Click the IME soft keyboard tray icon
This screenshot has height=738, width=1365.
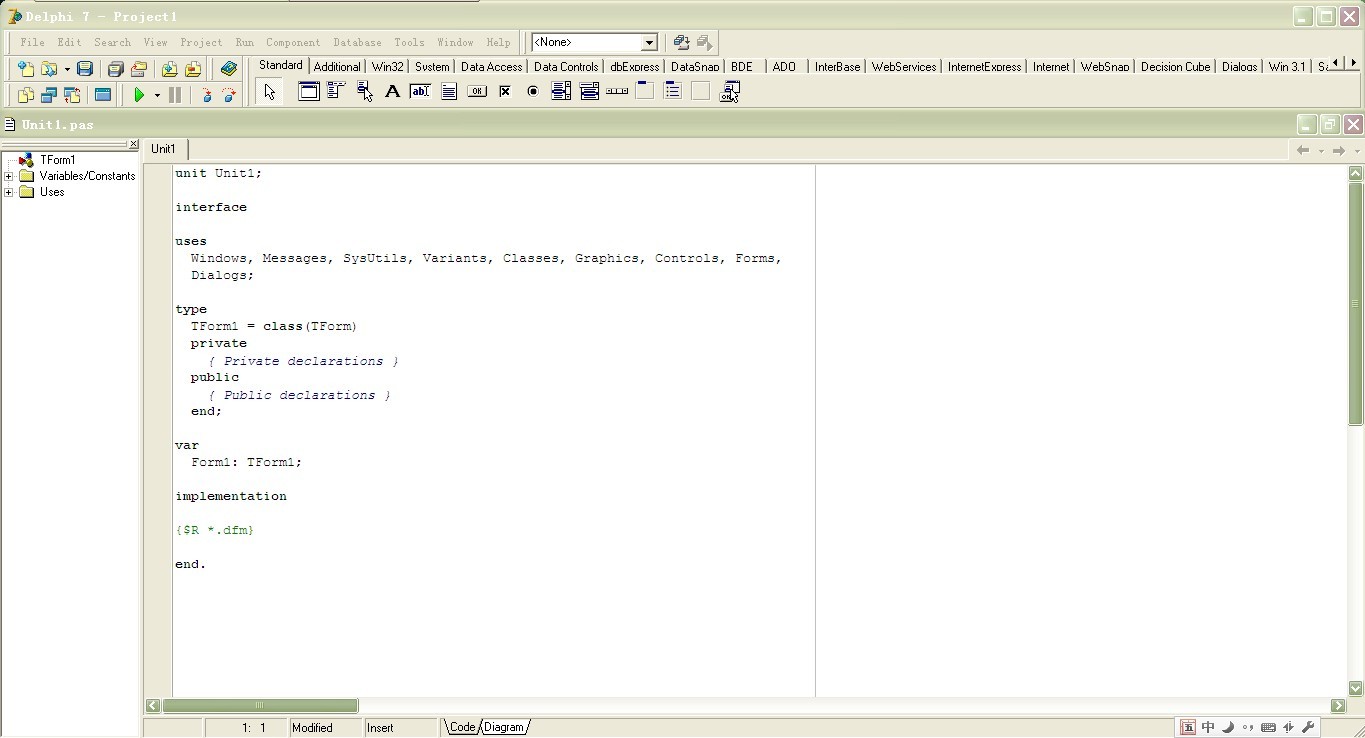point(1268,727)
